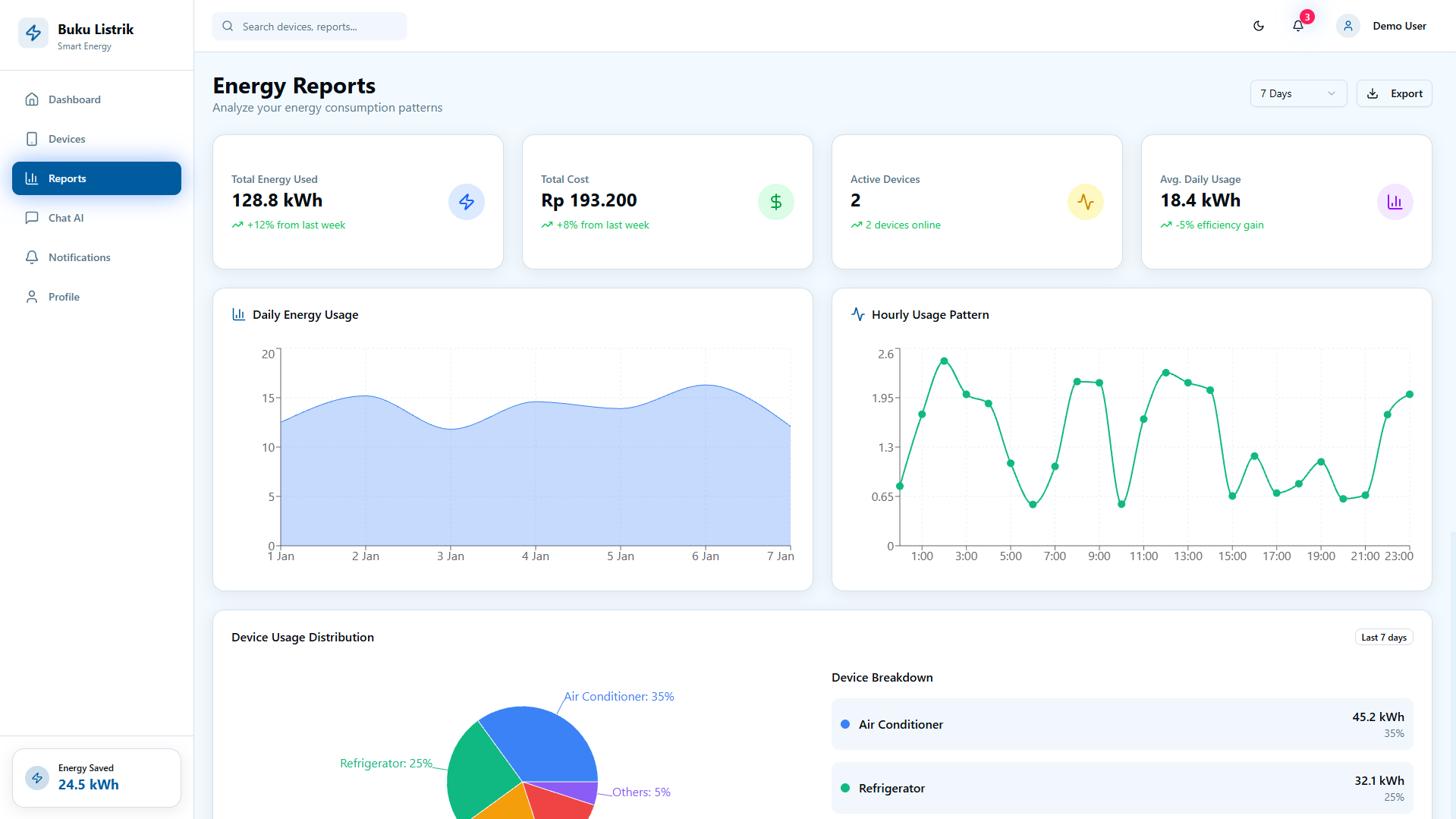The width and height of the screenshot is (1456, 819).
Task: Click the Active Devices pulse icon
Action: 1086,202
